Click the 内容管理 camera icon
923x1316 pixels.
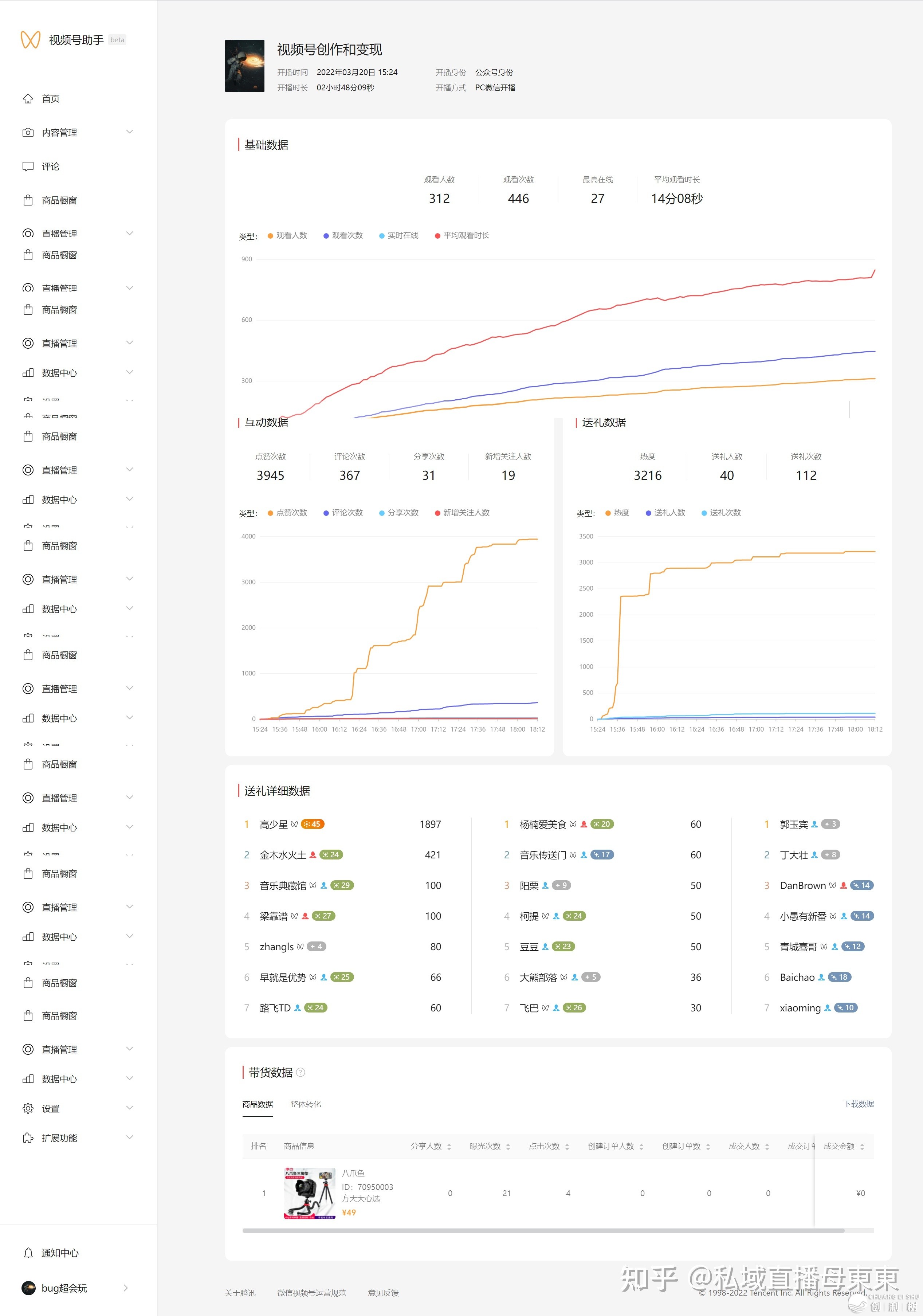click(x=28, y=132)
